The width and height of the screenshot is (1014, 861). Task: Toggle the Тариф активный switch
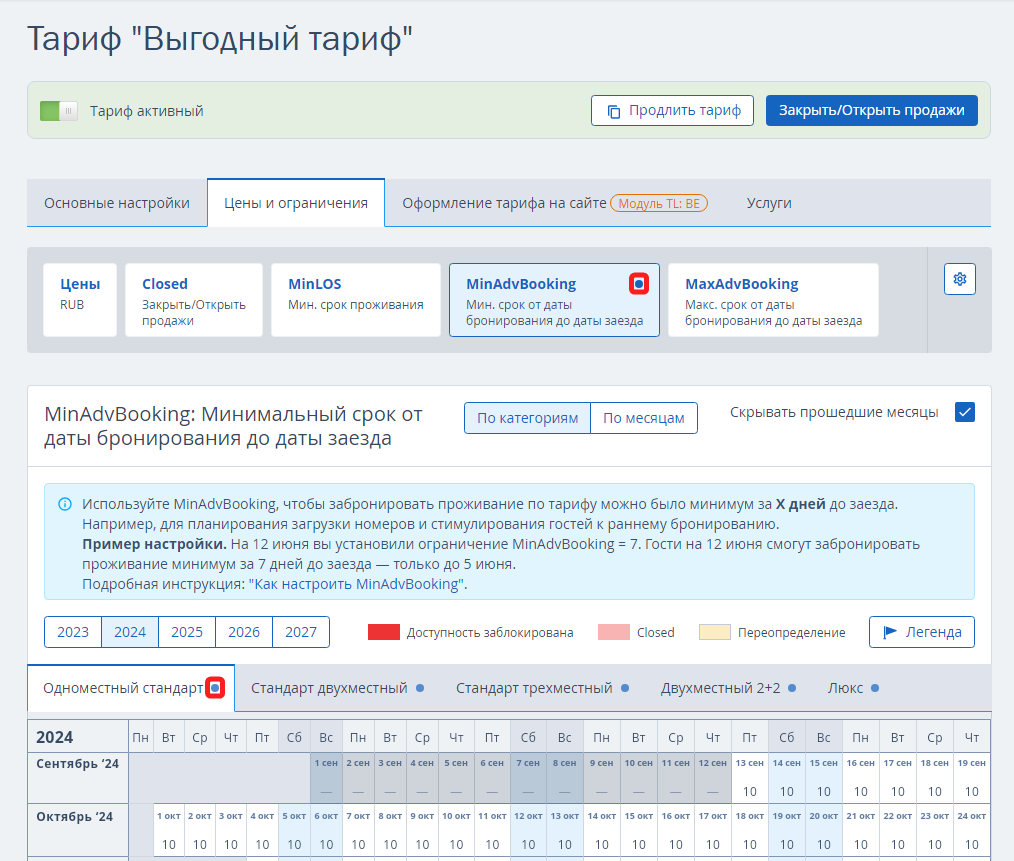coord(59,111)
